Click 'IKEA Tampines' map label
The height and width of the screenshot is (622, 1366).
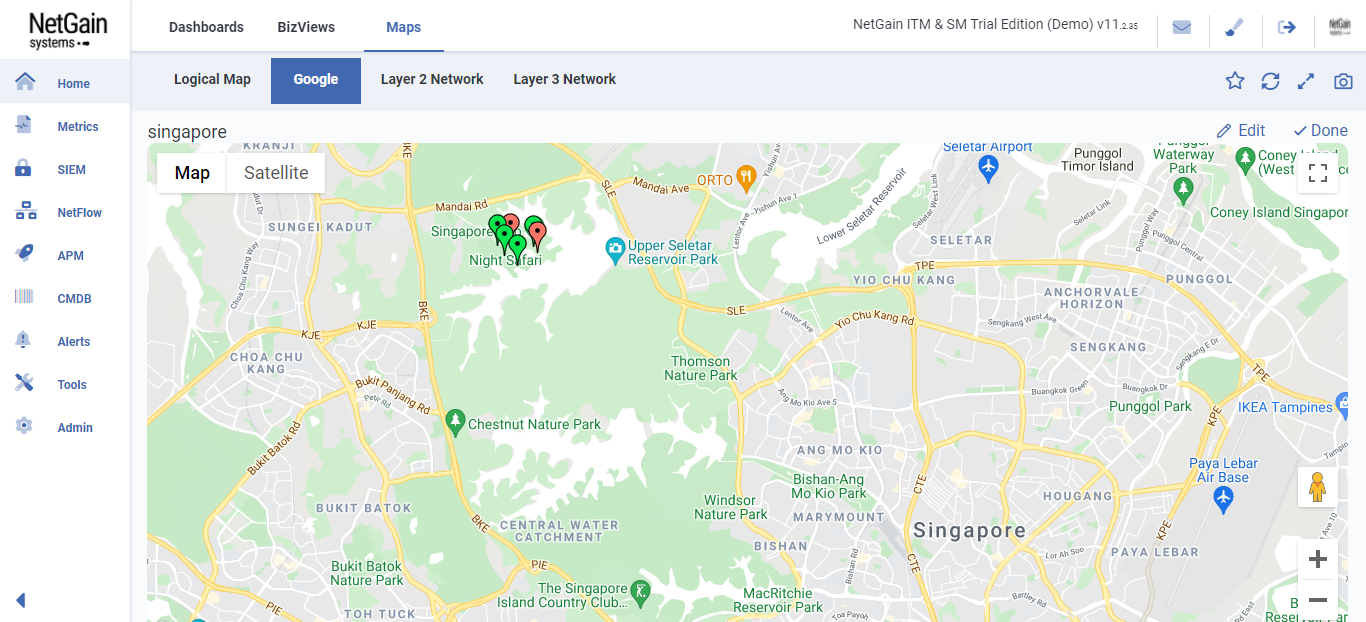[x=1285, y=407]
